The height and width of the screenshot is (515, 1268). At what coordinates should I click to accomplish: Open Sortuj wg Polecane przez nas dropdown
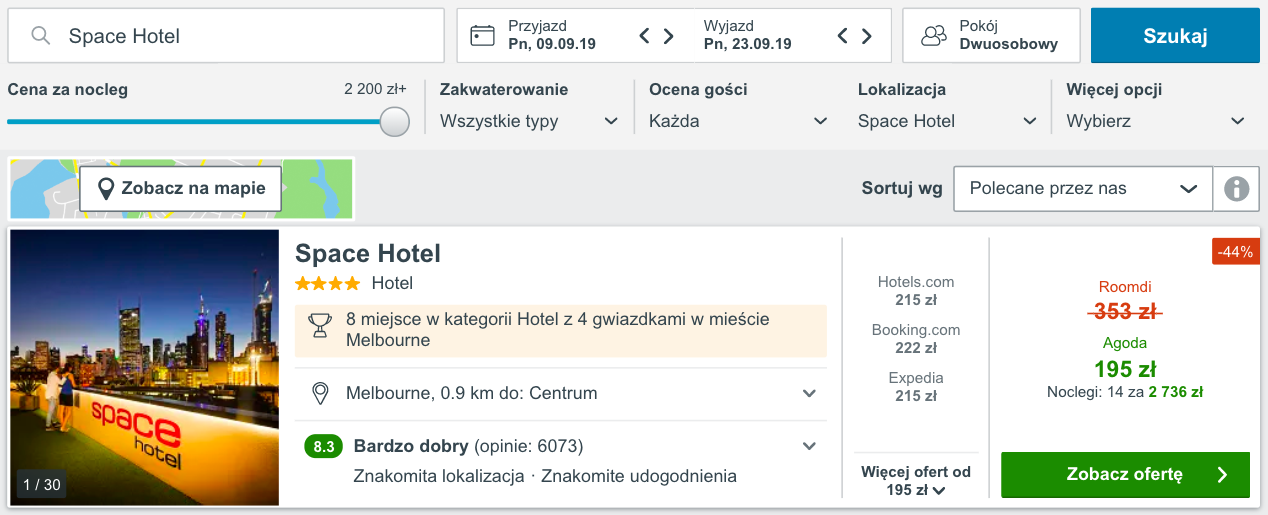(1083, 188)
